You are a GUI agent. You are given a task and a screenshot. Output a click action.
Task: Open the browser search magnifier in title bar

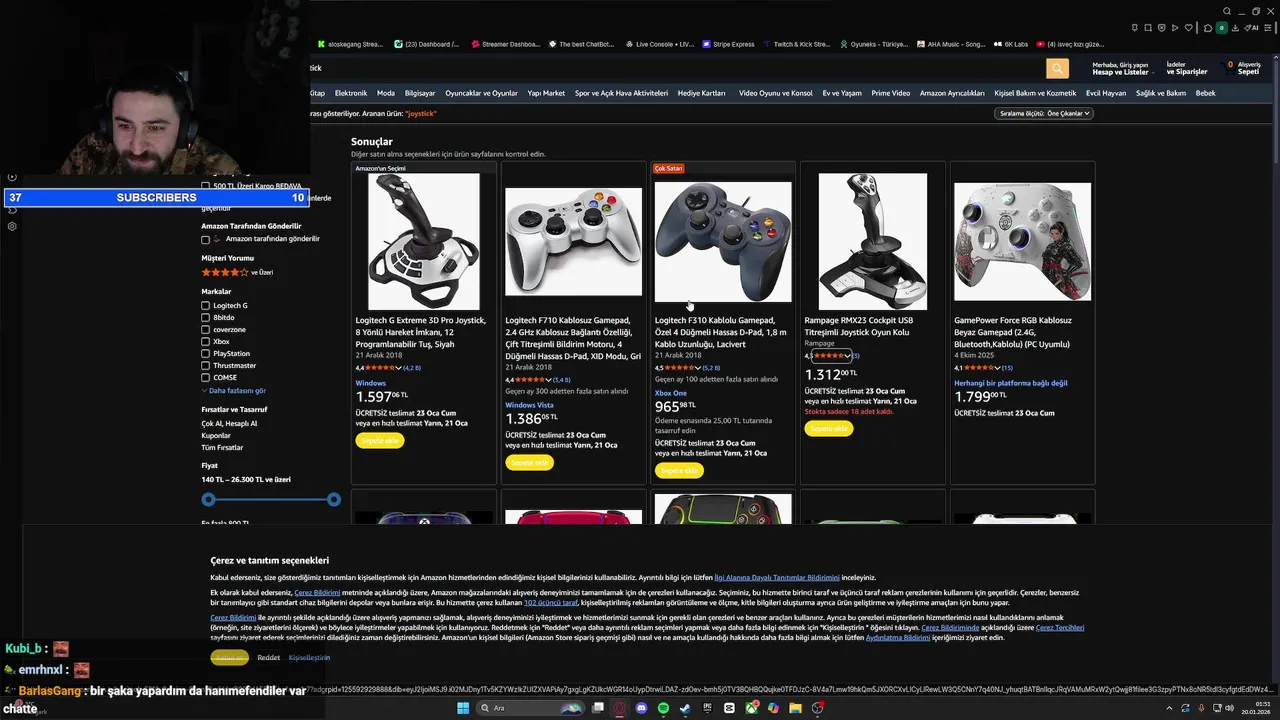[1227, 12]
